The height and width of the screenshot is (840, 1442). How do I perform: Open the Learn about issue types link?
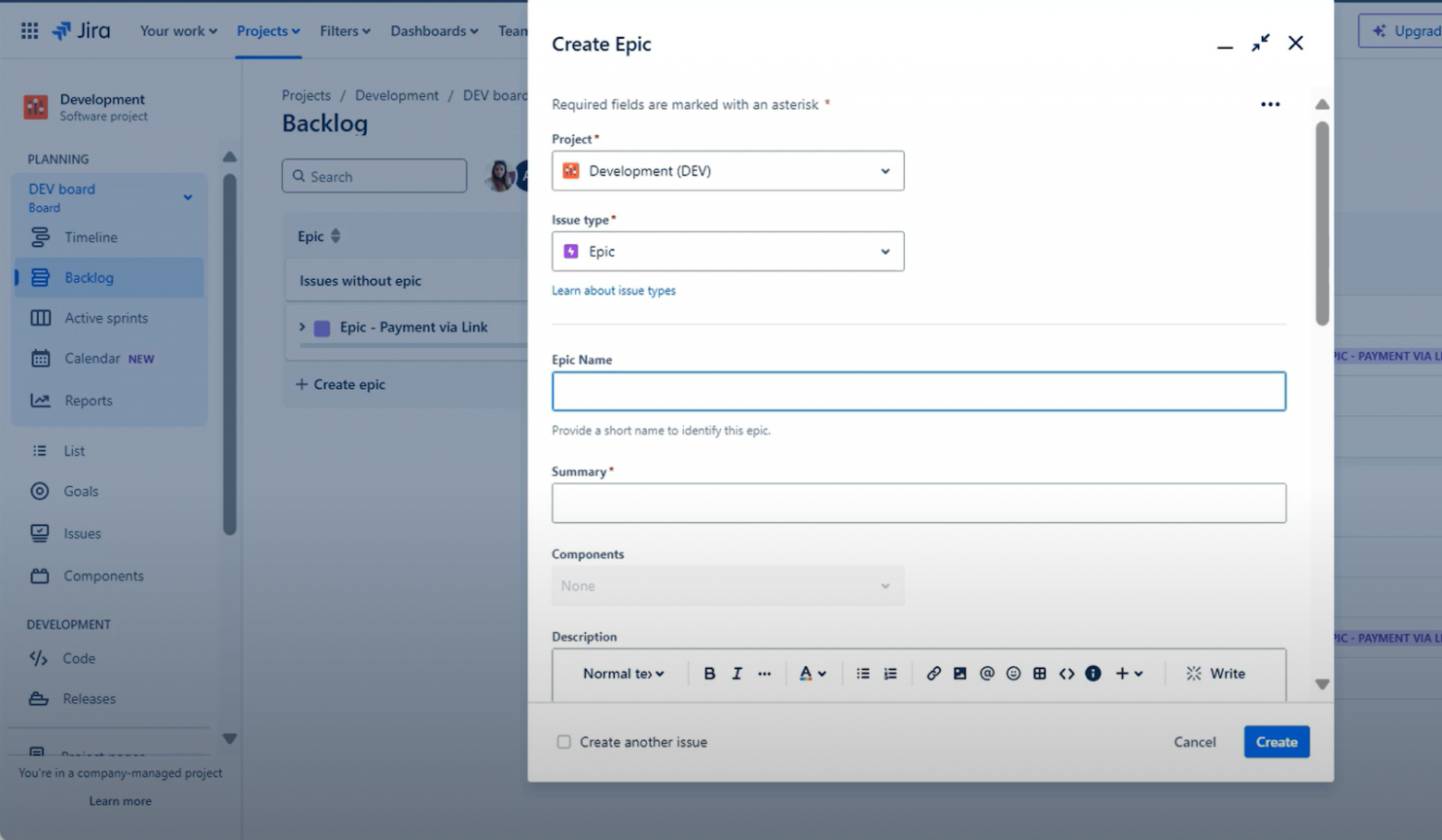point(613,290)
